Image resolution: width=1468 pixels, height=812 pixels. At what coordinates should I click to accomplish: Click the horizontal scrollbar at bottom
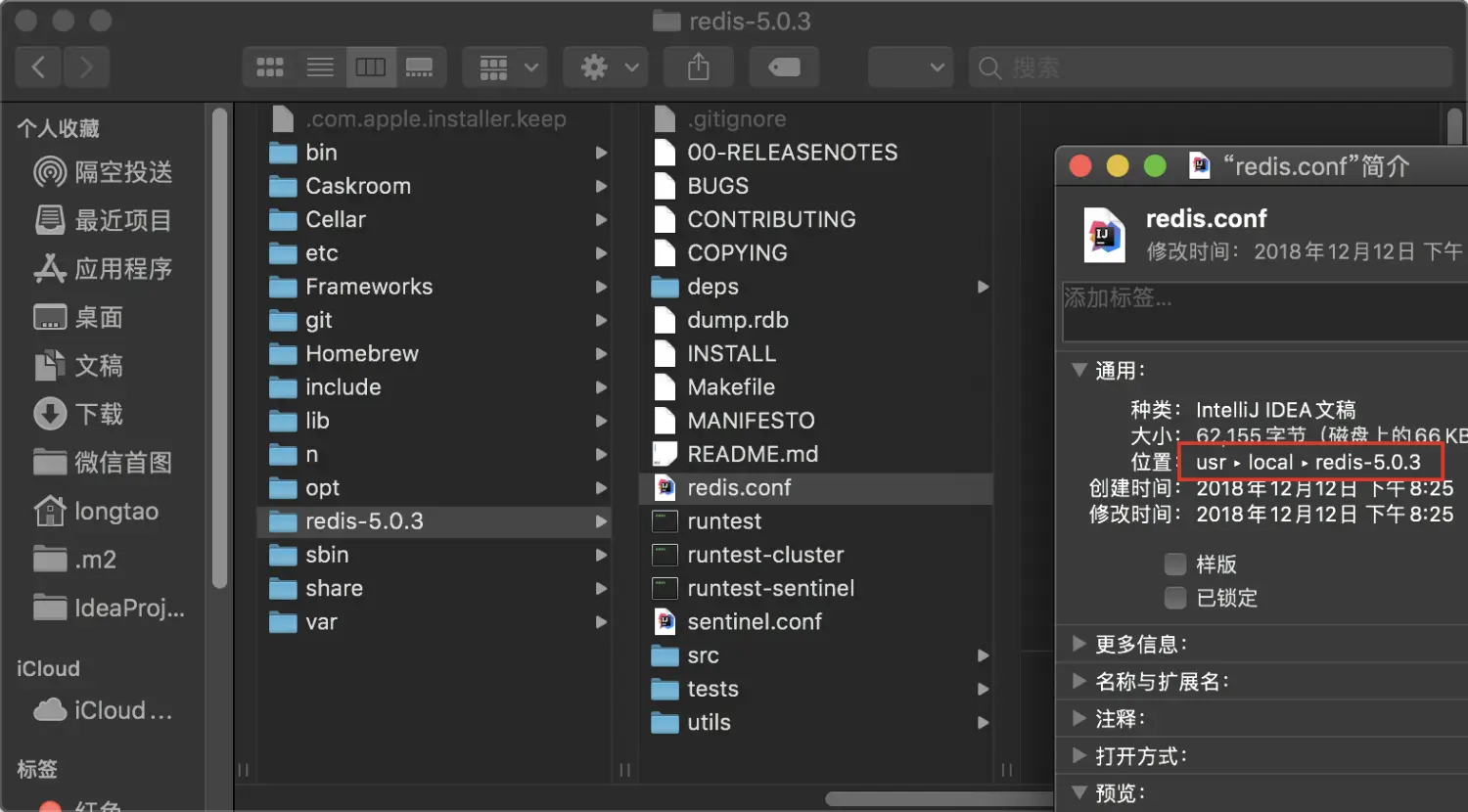[x=938, y=799]
